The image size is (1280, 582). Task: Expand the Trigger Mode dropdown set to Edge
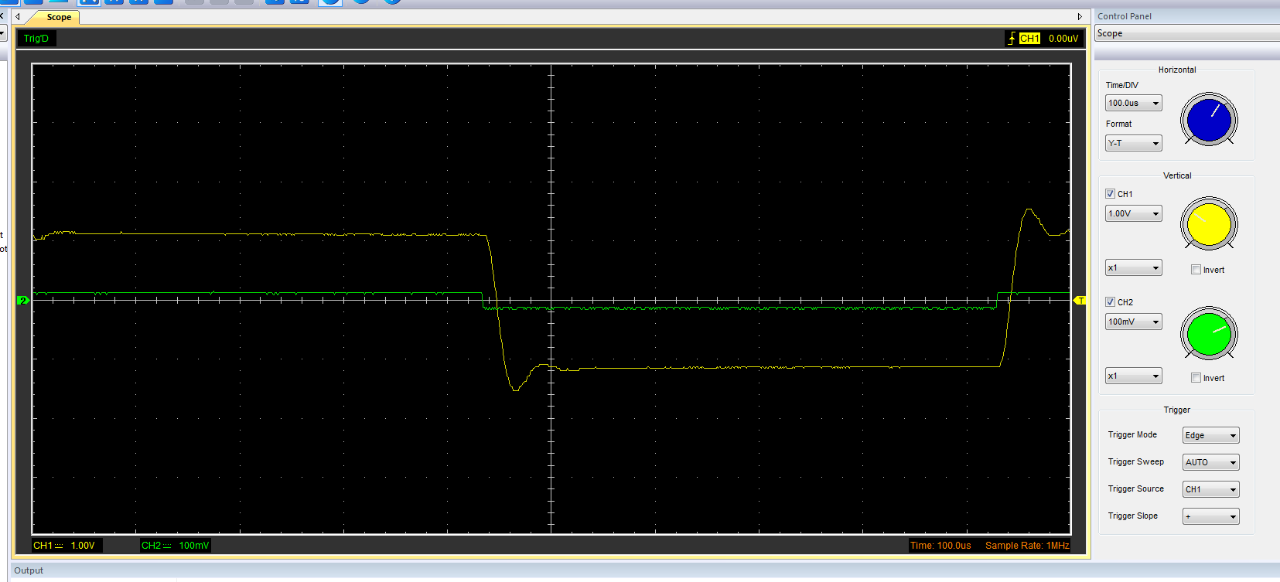(x=1210, y=435)
